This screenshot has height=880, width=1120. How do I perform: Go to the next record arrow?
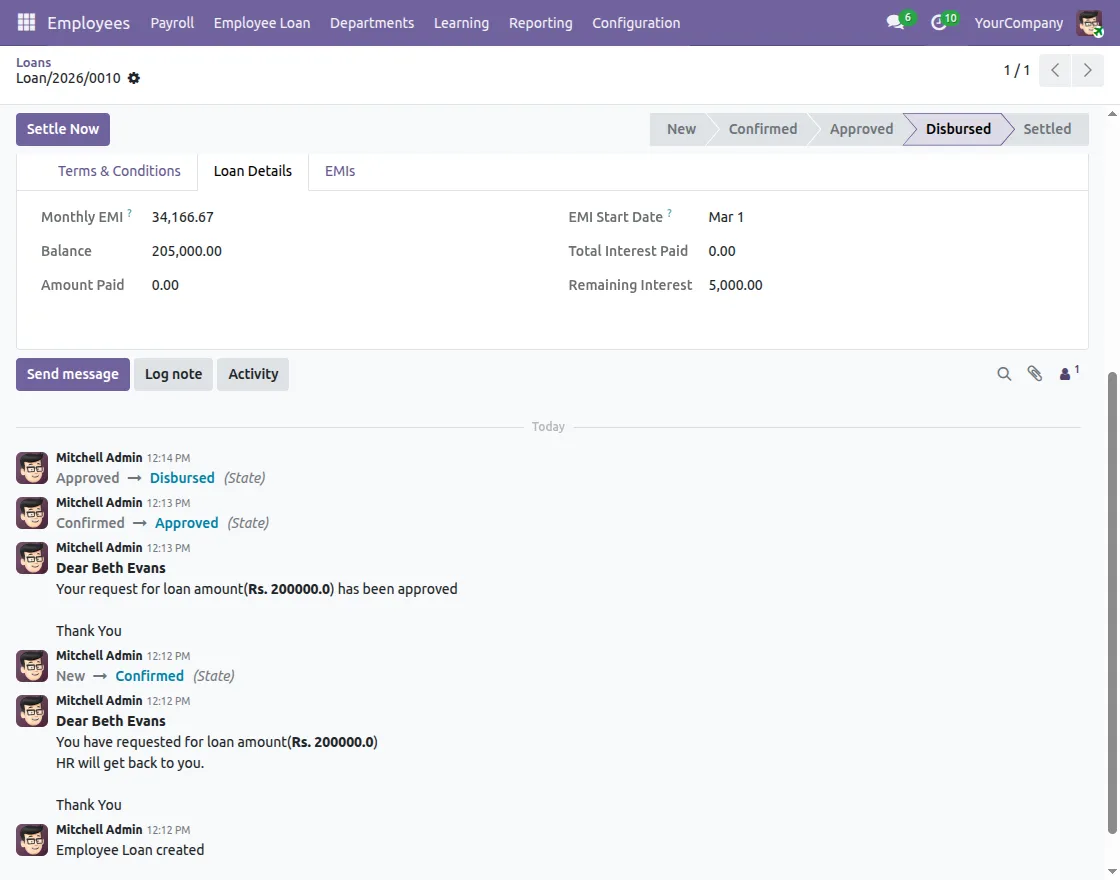click(1087, 71)
